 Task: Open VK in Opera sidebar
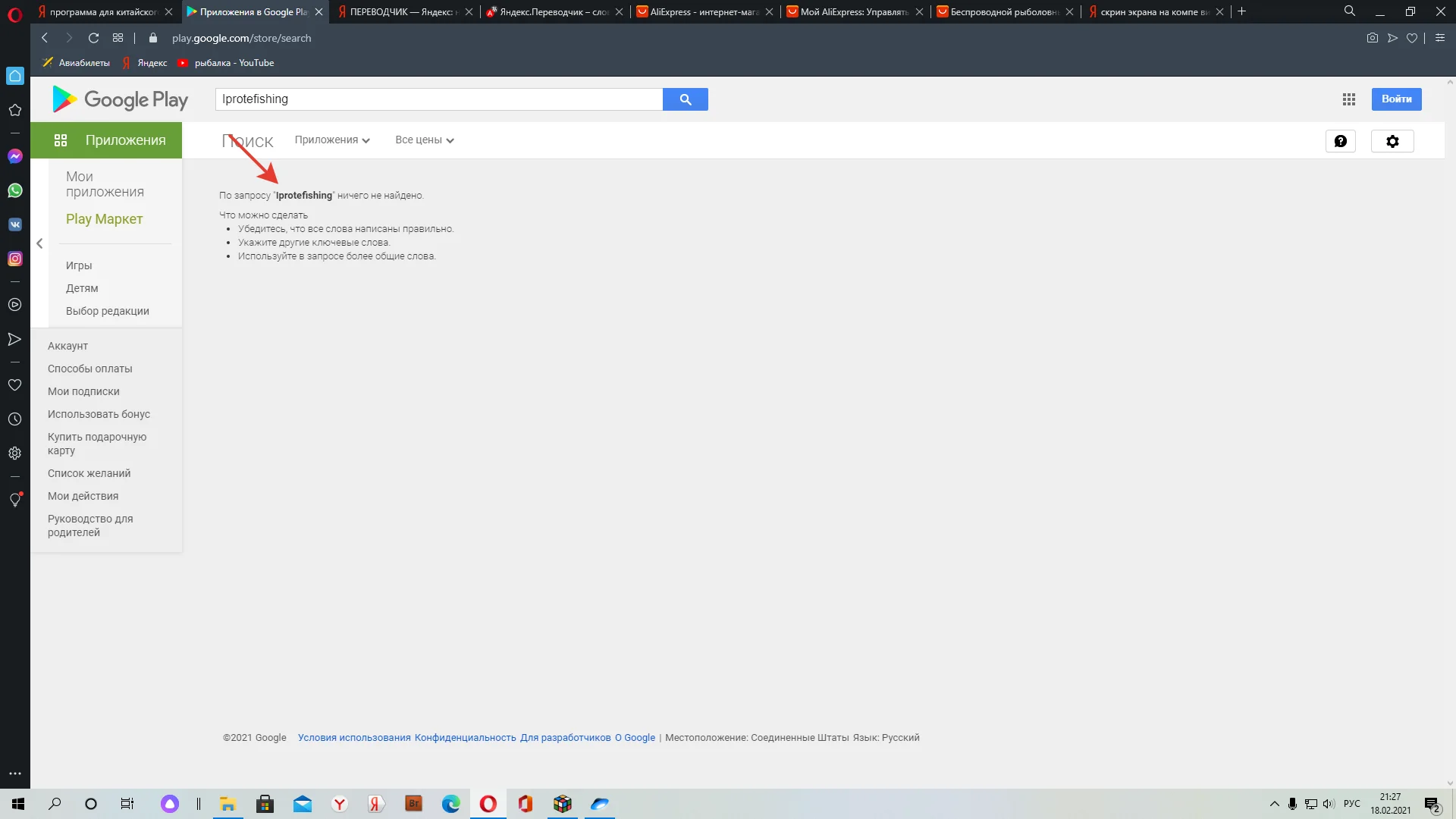click(x=15, y=224)
